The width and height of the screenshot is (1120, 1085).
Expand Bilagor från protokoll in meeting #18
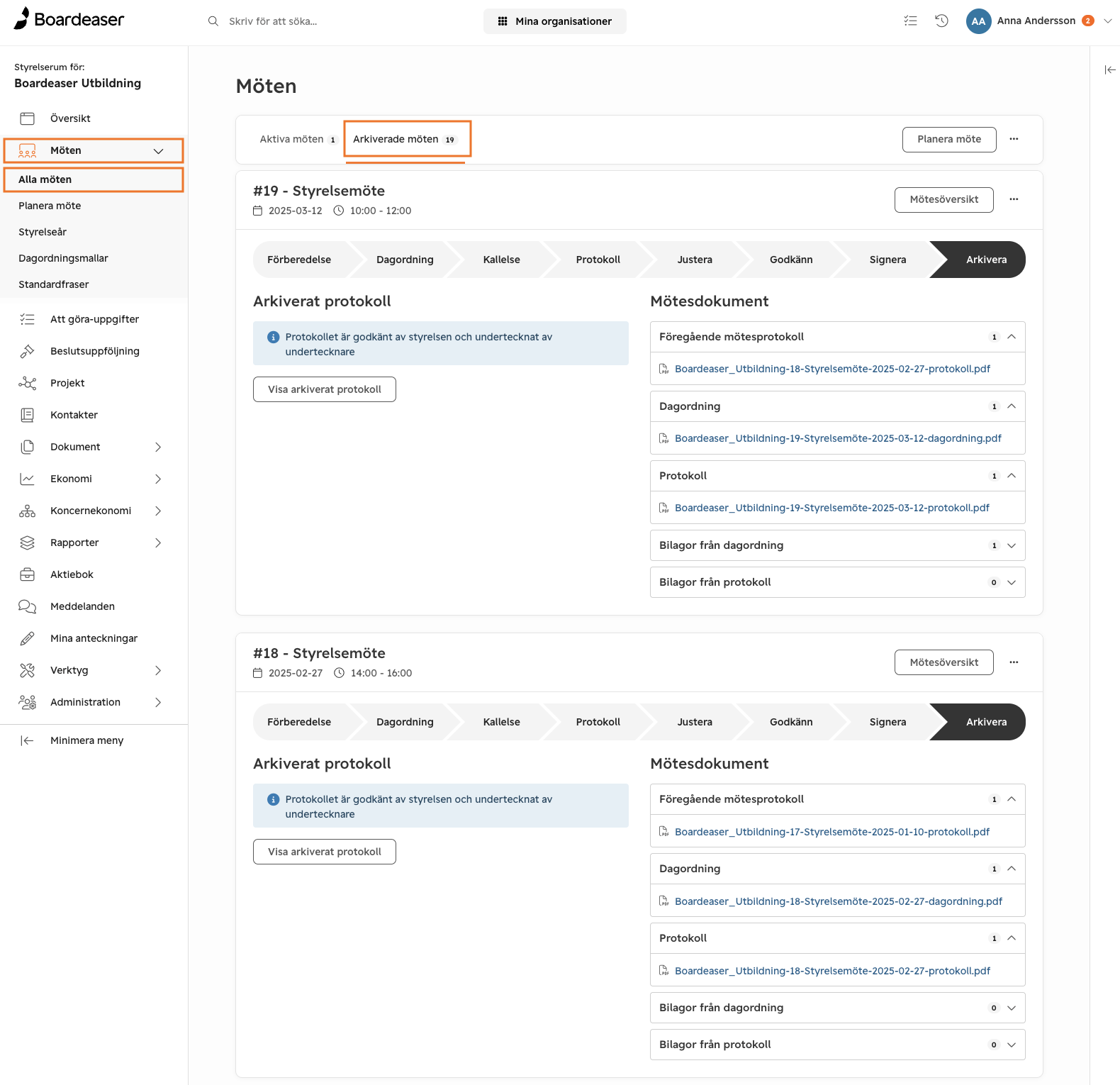[x=1012, y=1045]
